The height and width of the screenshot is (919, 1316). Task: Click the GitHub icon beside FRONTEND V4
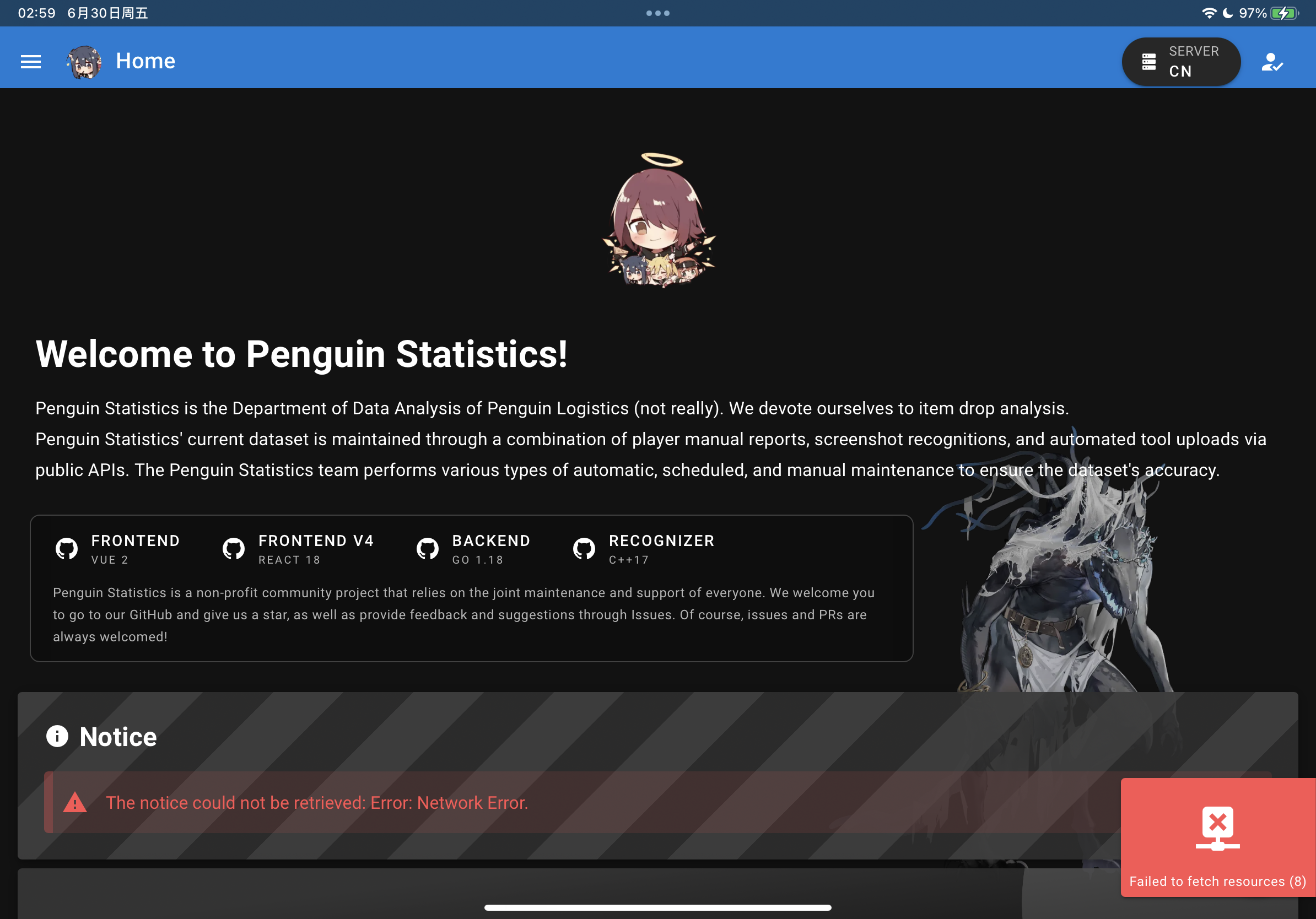[233, 549]
